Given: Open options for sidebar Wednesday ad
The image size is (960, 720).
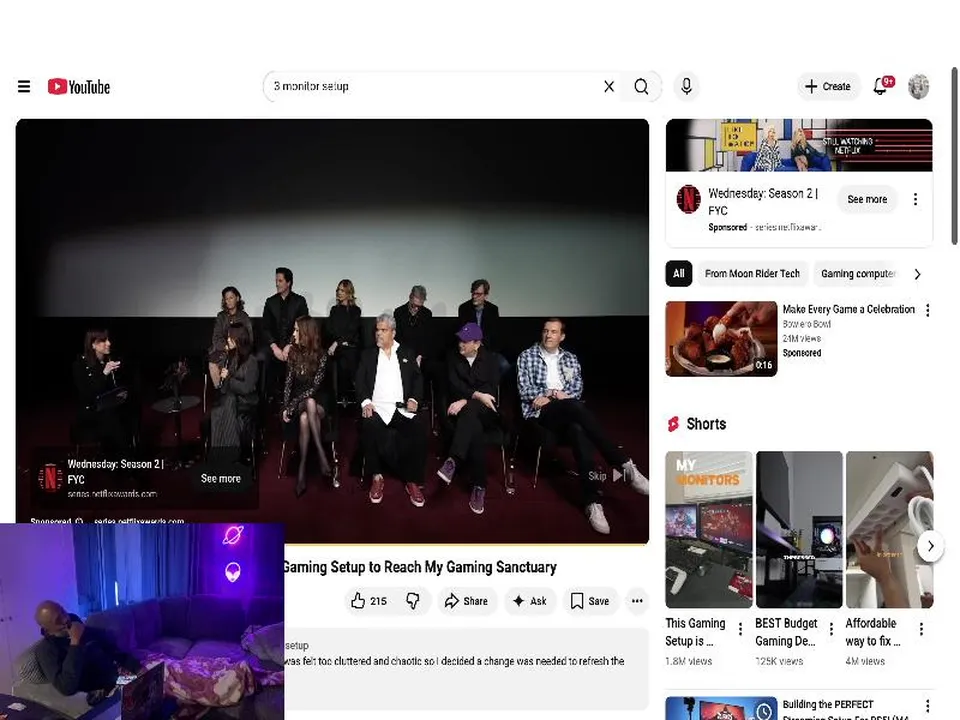Looking at the screenshot, I should pyautogui.click(x=915, y=199).
